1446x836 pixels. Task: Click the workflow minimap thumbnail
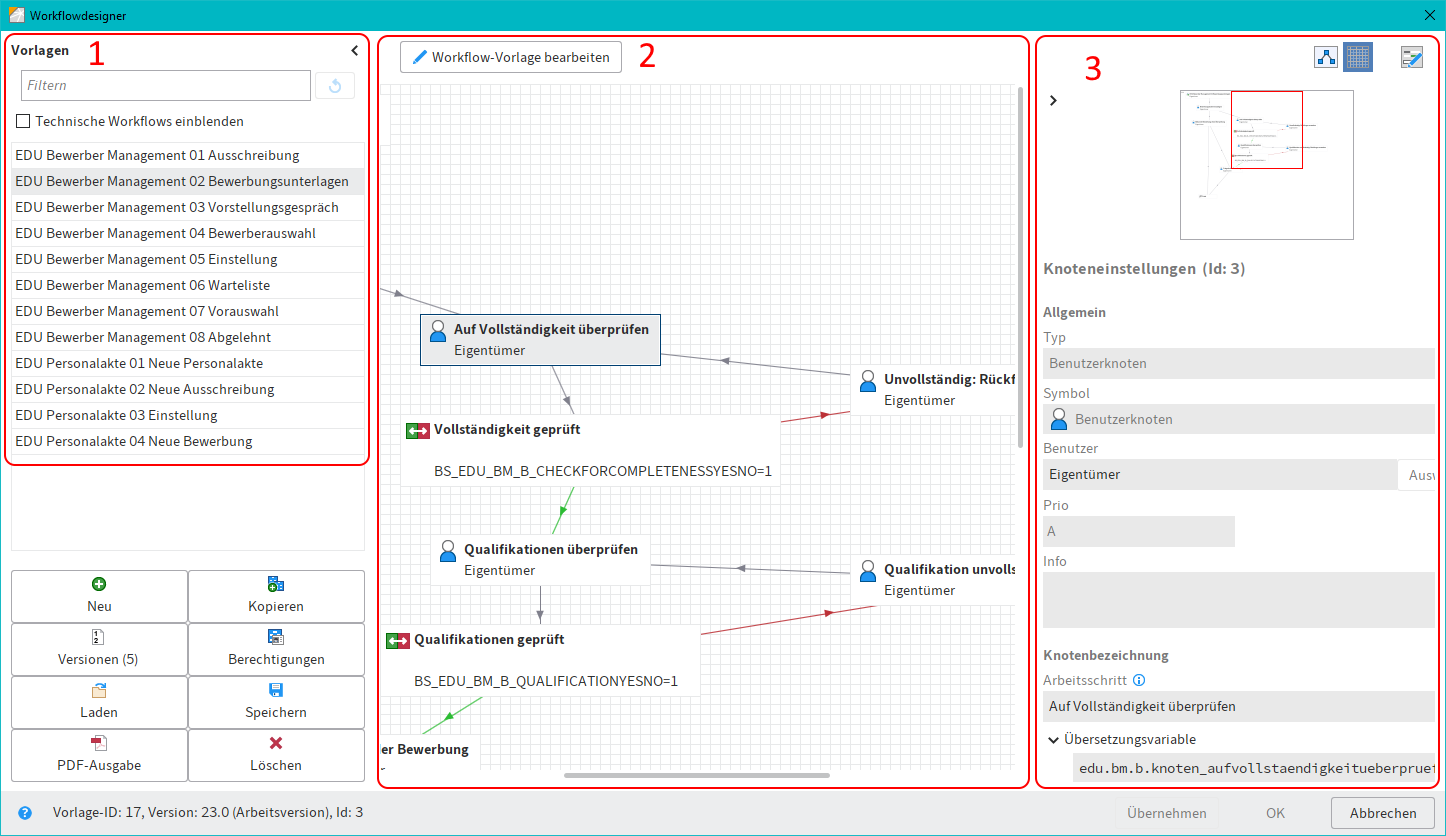click(x=1267, y=164)
